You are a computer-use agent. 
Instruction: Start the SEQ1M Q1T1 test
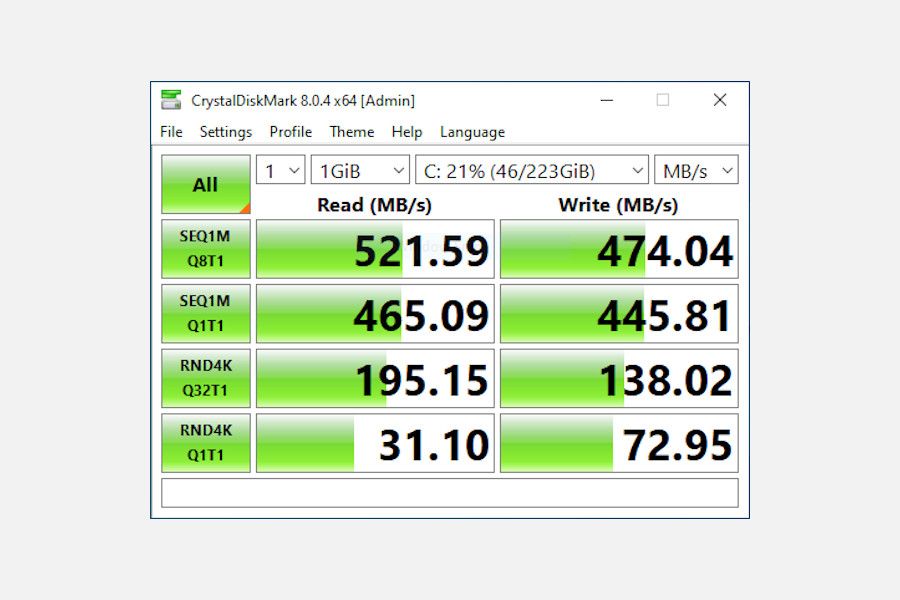[205, 313]
